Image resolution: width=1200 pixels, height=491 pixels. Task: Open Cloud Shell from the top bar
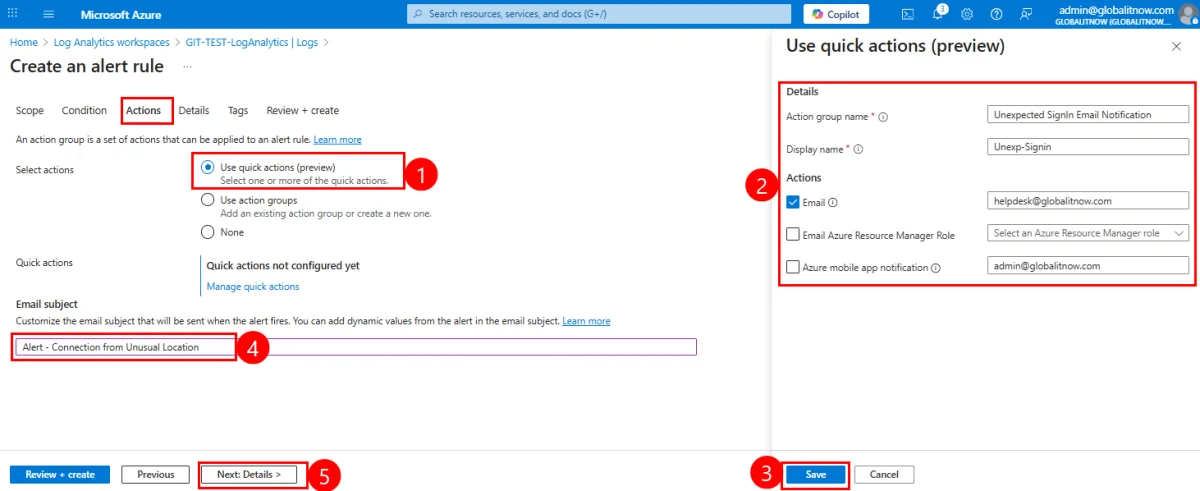pos(908,14)
